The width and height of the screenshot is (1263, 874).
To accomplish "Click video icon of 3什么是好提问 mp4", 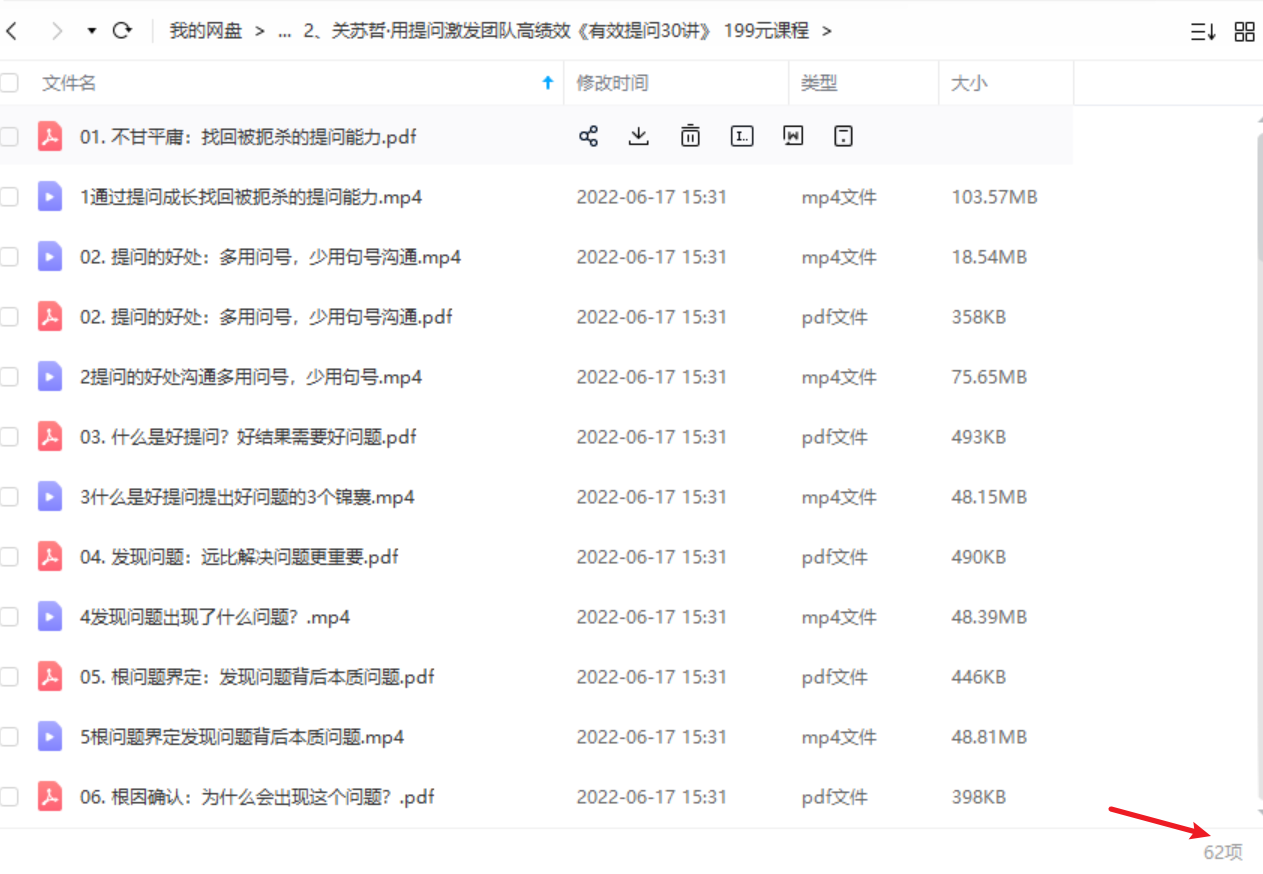I will pyautogui.click(x=50, y=497).
